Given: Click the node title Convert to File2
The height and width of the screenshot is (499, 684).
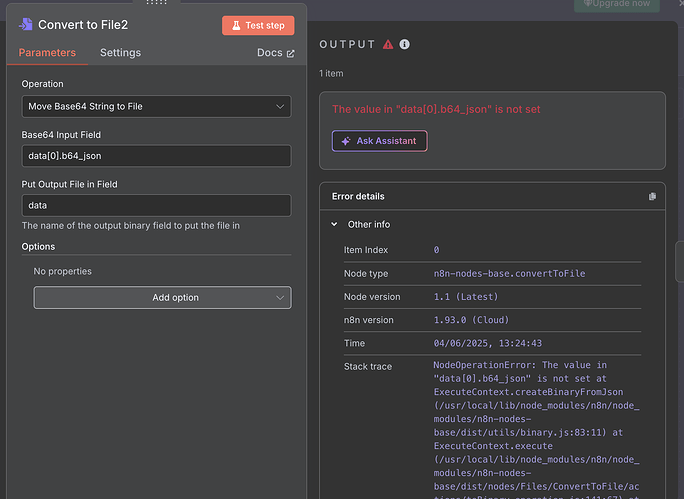Looking at the screenshot, I should (x=83, y=25).
